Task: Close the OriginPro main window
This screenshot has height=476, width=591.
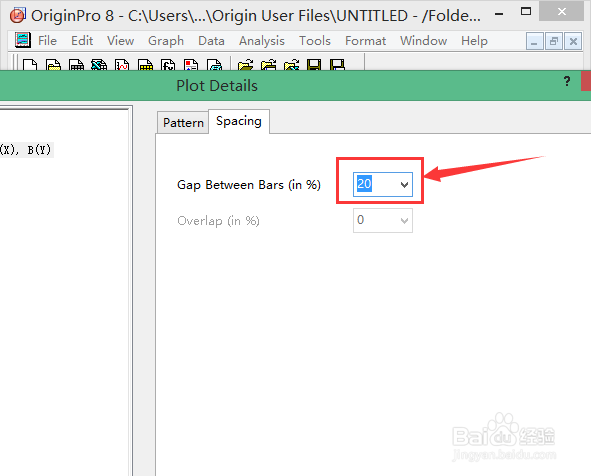Action: point(562,12)
